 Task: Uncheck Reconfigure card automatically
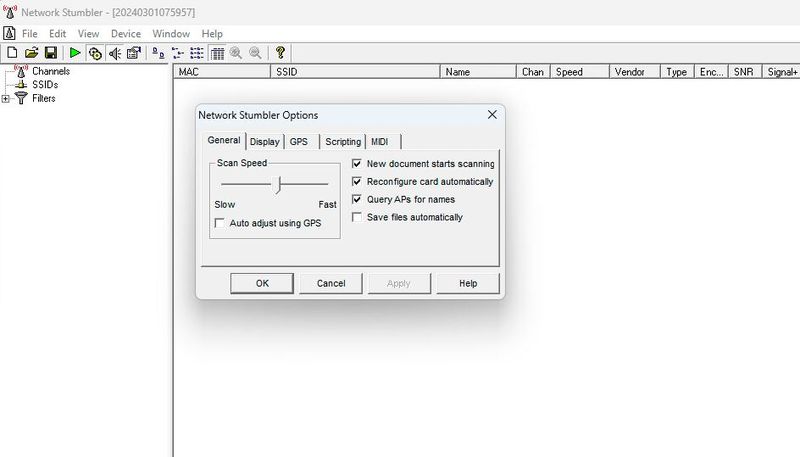(357, 182)
